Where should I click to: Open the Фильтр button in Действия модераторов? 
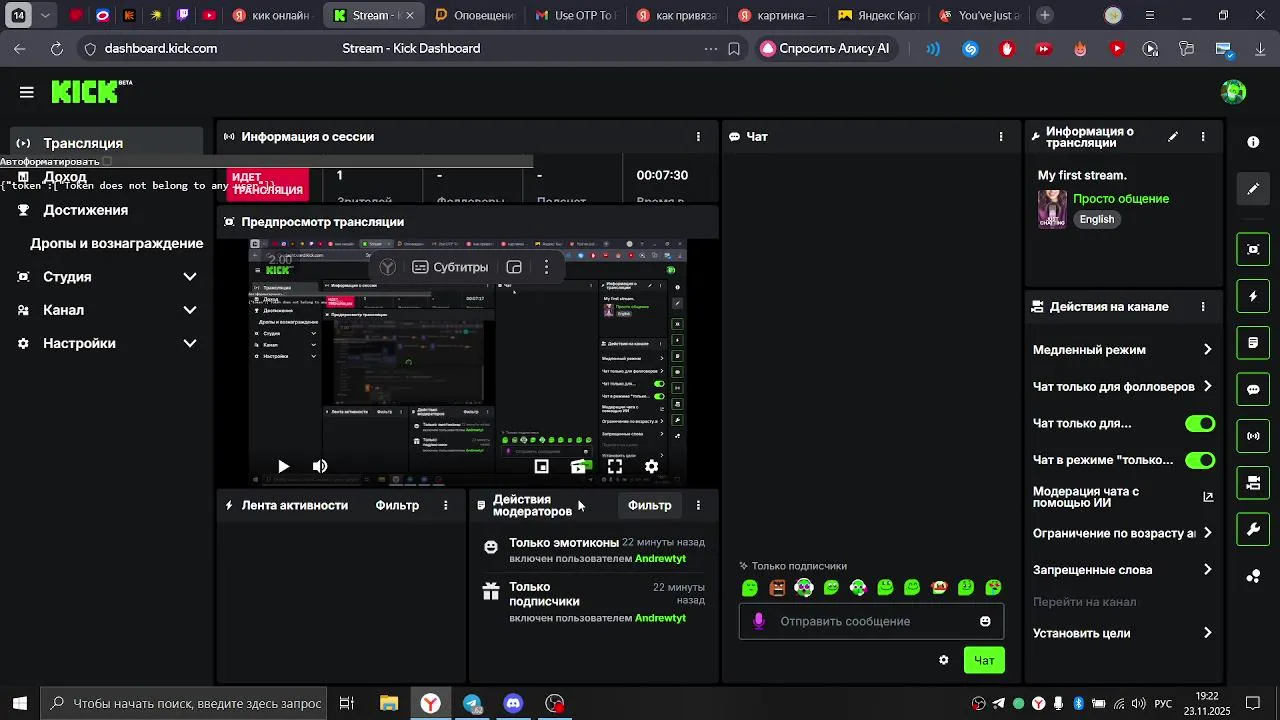click(650, 505)
